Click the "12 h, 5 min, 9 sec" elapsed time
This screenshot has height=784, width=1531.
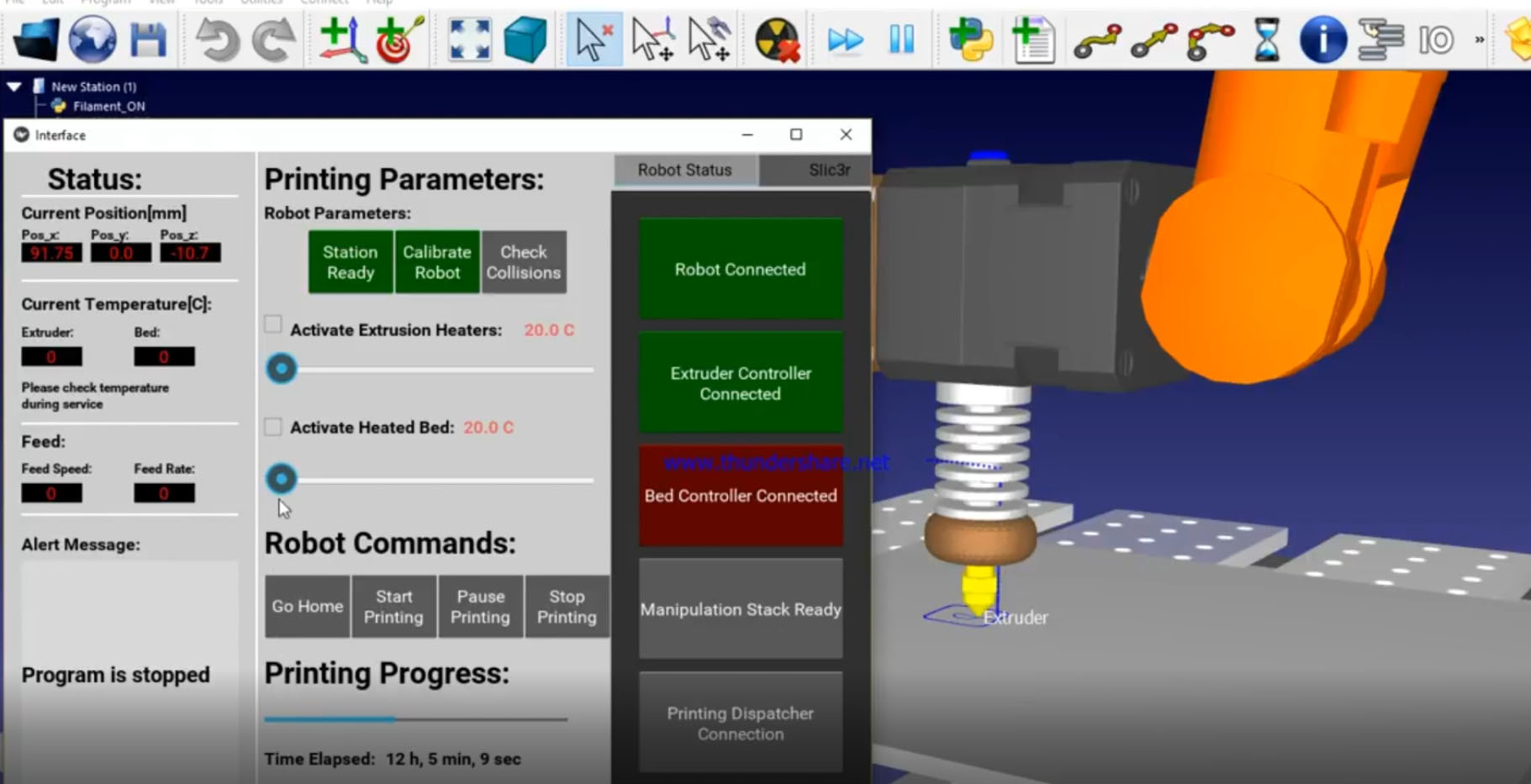pyautogui.click(x=453, y=759)
